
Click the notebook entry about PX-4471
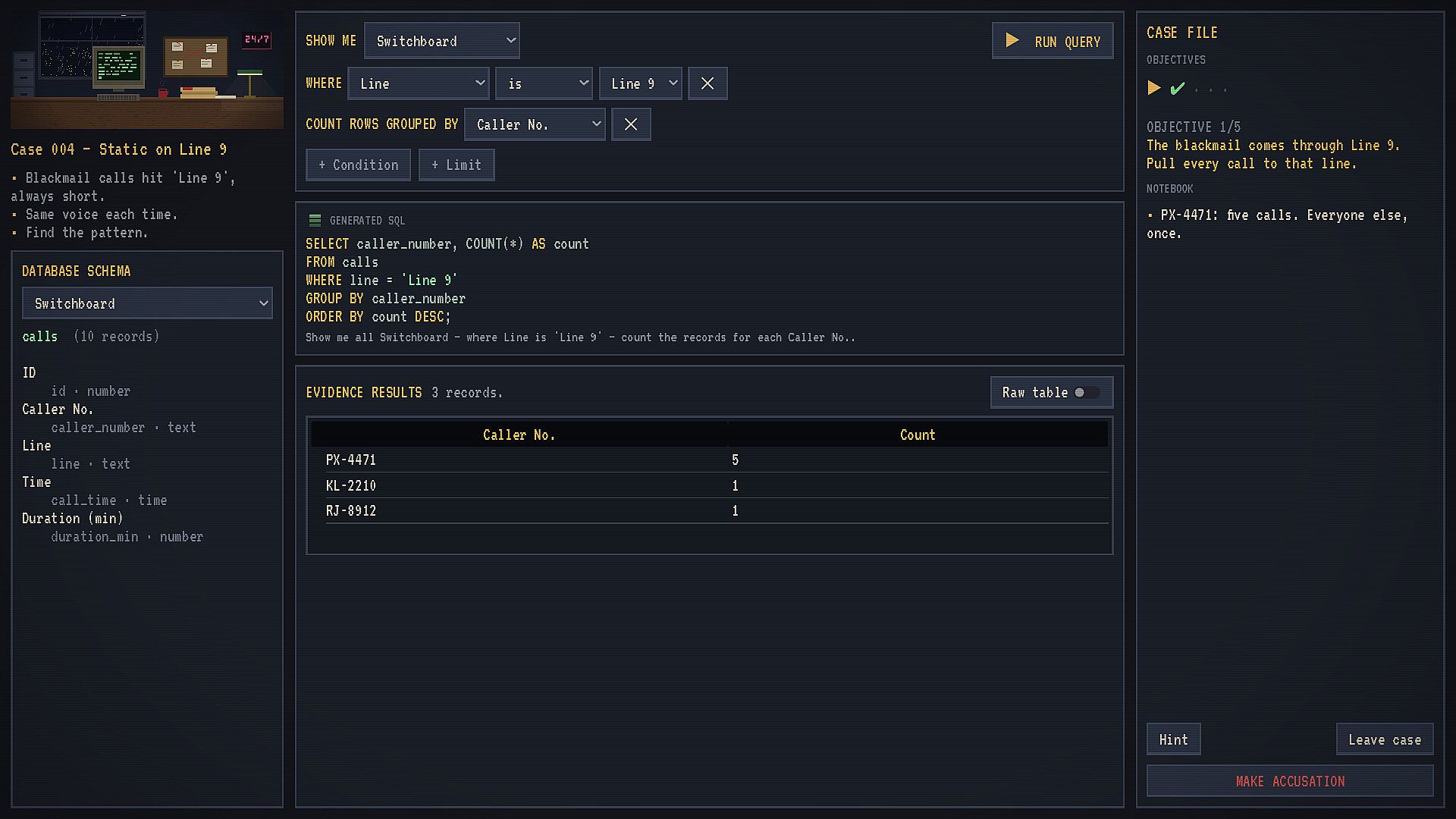[1277, 224]
